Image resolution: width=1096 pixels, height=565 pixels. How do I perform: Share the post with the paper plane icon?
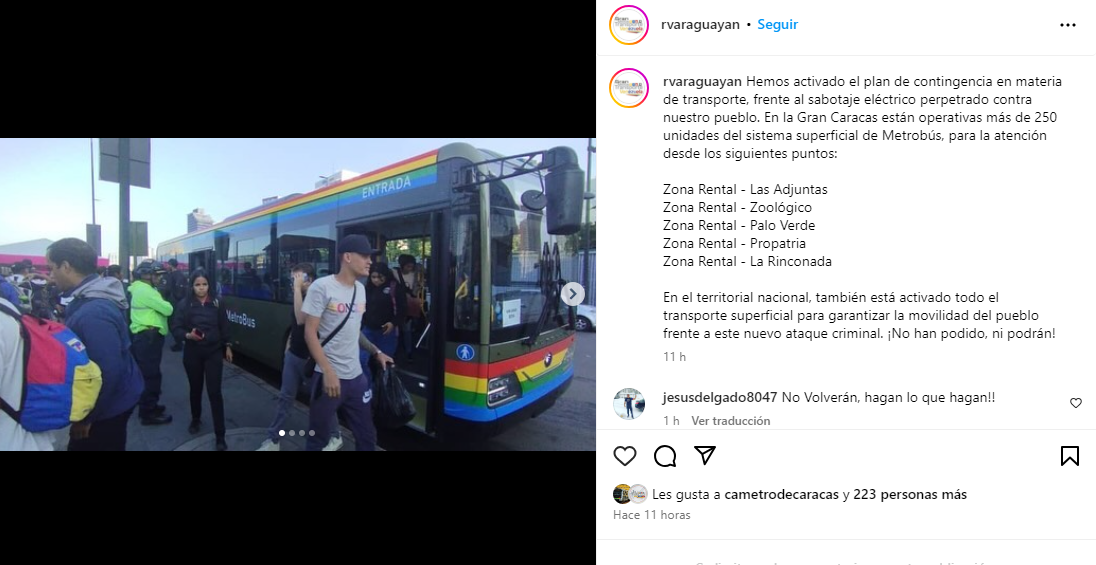coord(705,456)
